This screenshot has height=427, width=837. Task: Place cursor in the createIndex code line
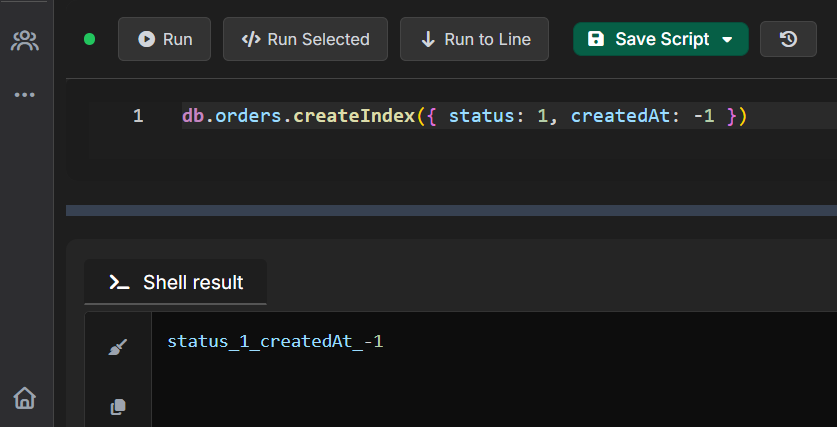[x=464, y=116]
